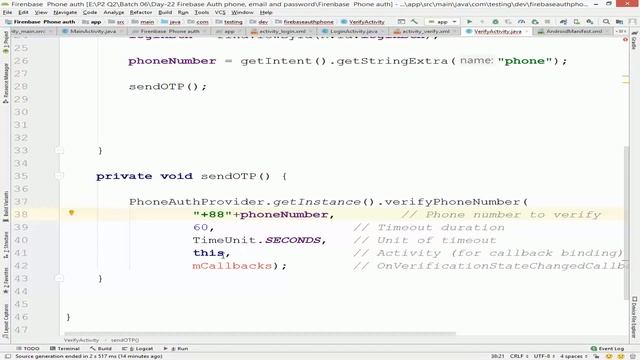The height and width of the screenshot is (360, 640).
Task: Click the Sync Project with Gradle icon
Action: [x=564, y=22]
